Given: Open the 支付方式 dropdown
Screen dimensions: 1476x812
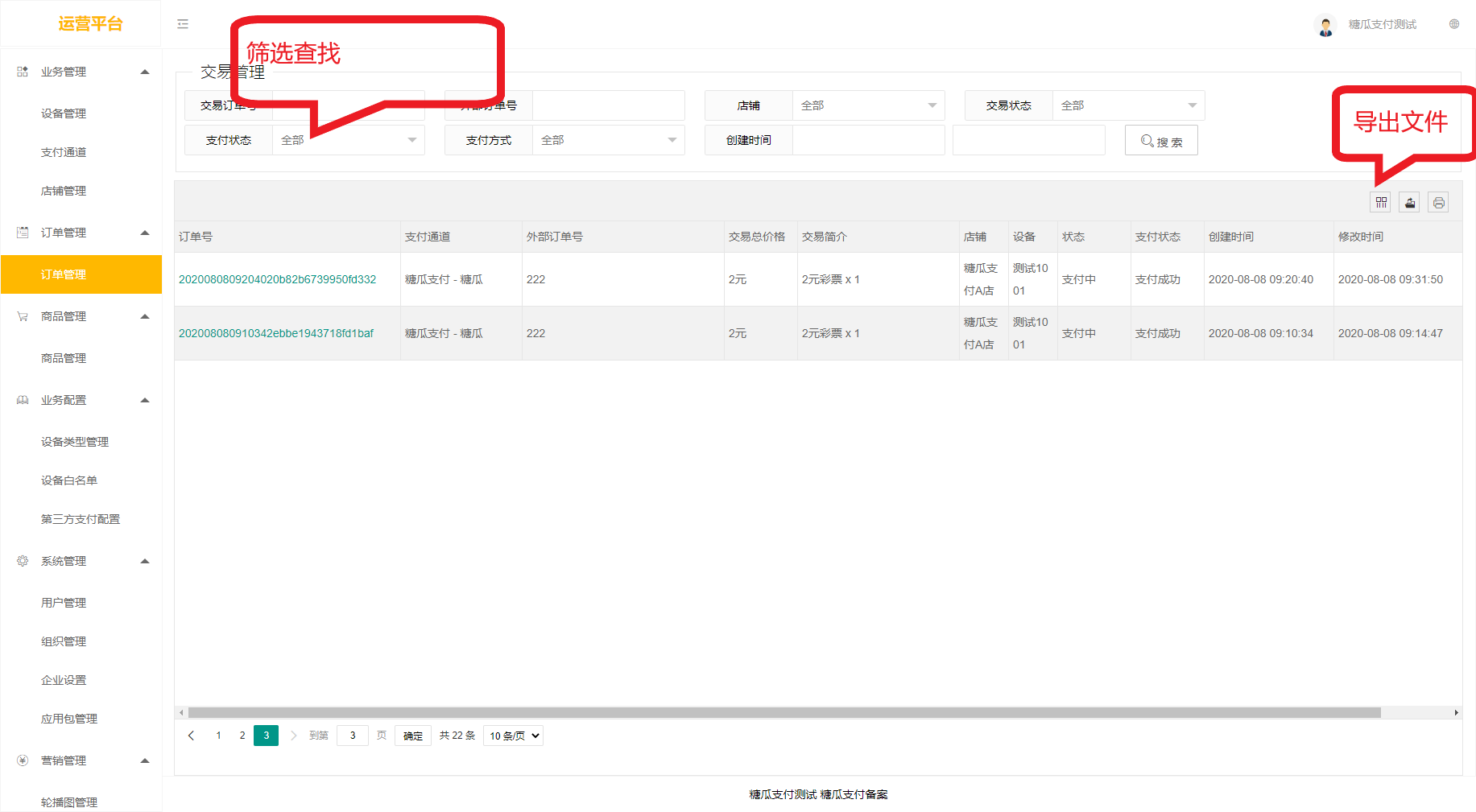Looking at the screenshot, I should tap(607, 140).
